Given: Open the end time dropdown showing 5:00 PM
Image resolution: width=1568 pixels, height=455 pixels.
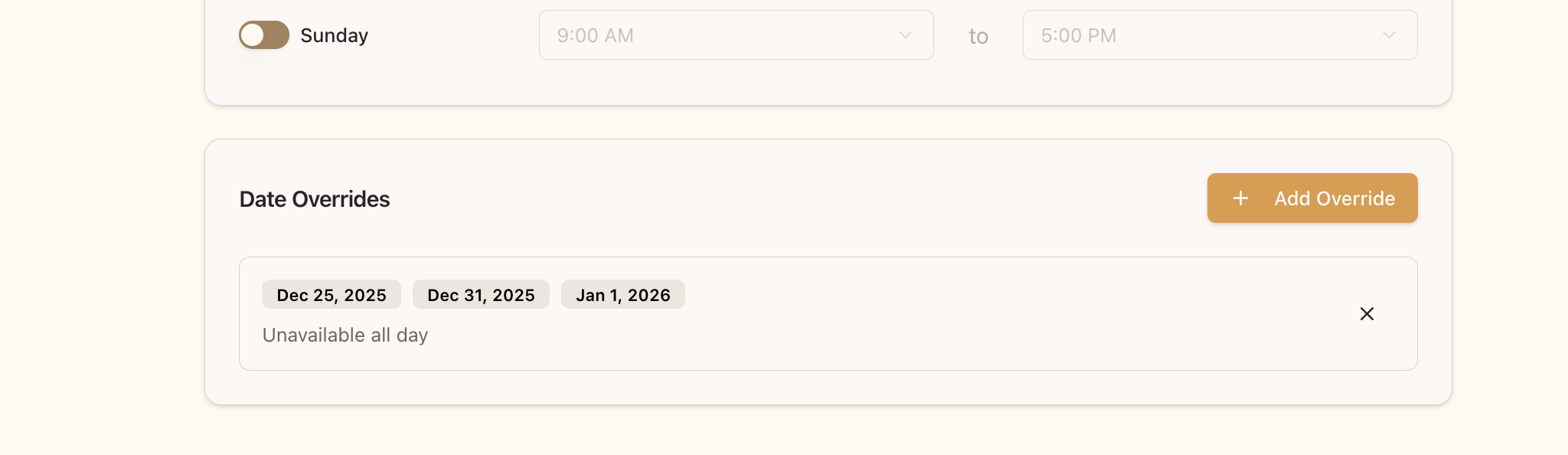Looking at the screenshot, I should click(1219, 35).
